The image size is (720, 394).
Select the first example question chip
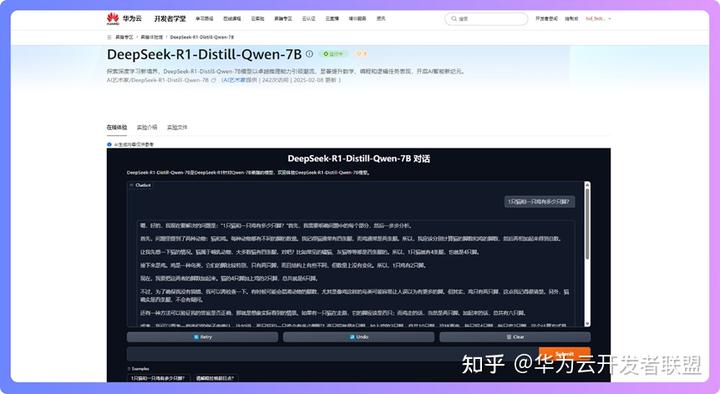tap(158, 378)
